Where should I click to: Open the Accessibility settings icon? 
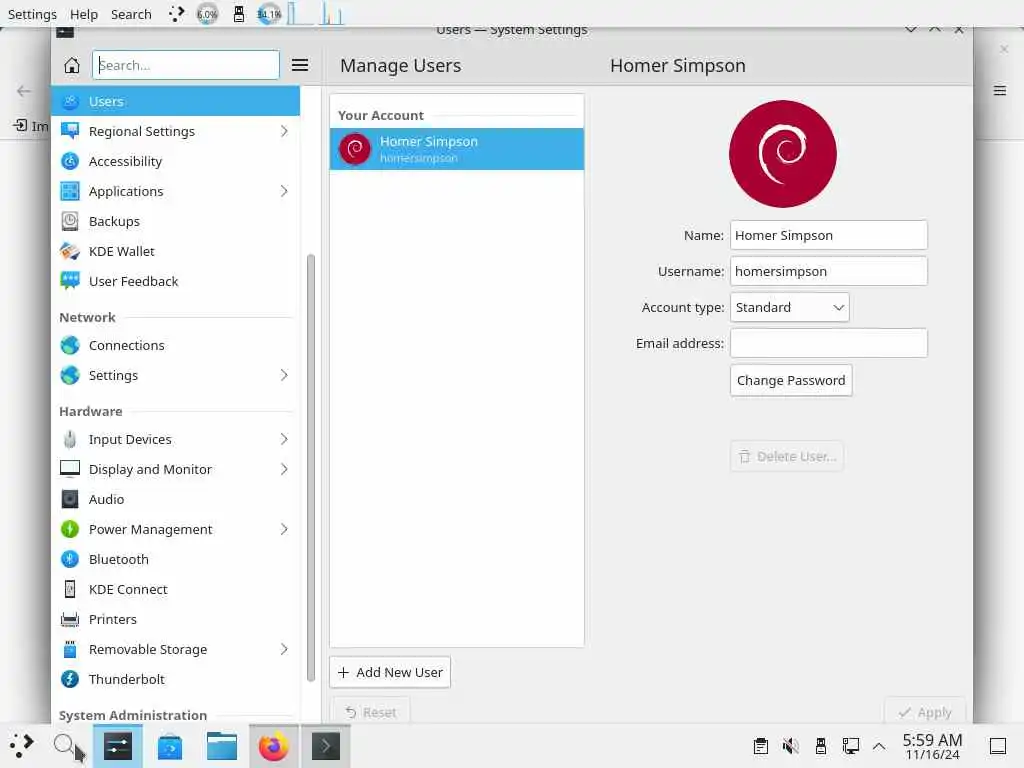[70, 161]
